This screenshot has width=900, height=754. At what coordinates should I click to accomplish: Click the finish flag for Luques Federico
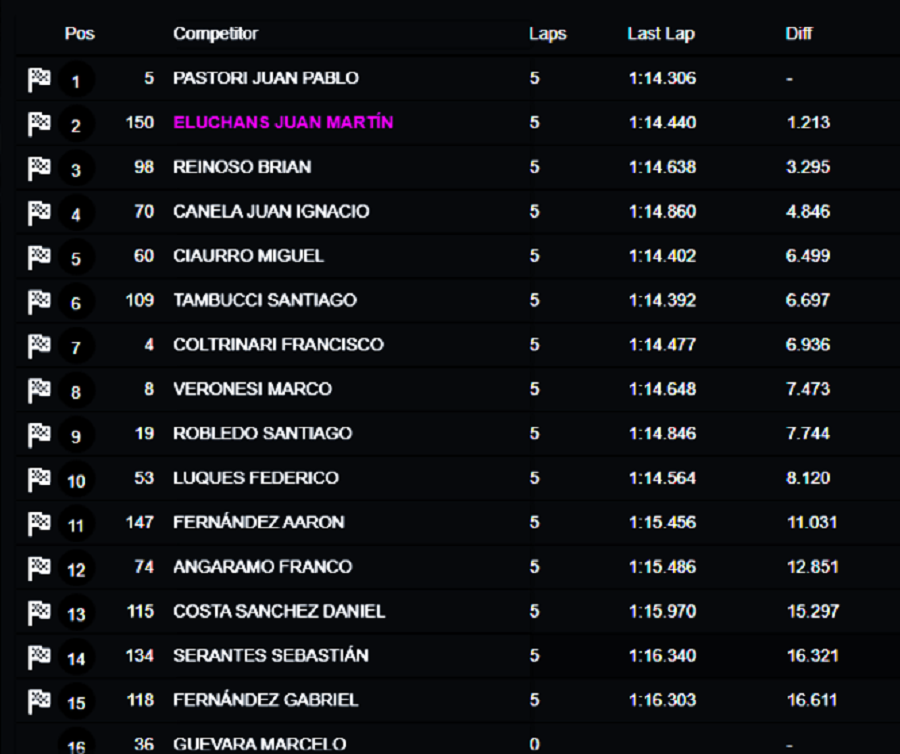tap(39, 479)
